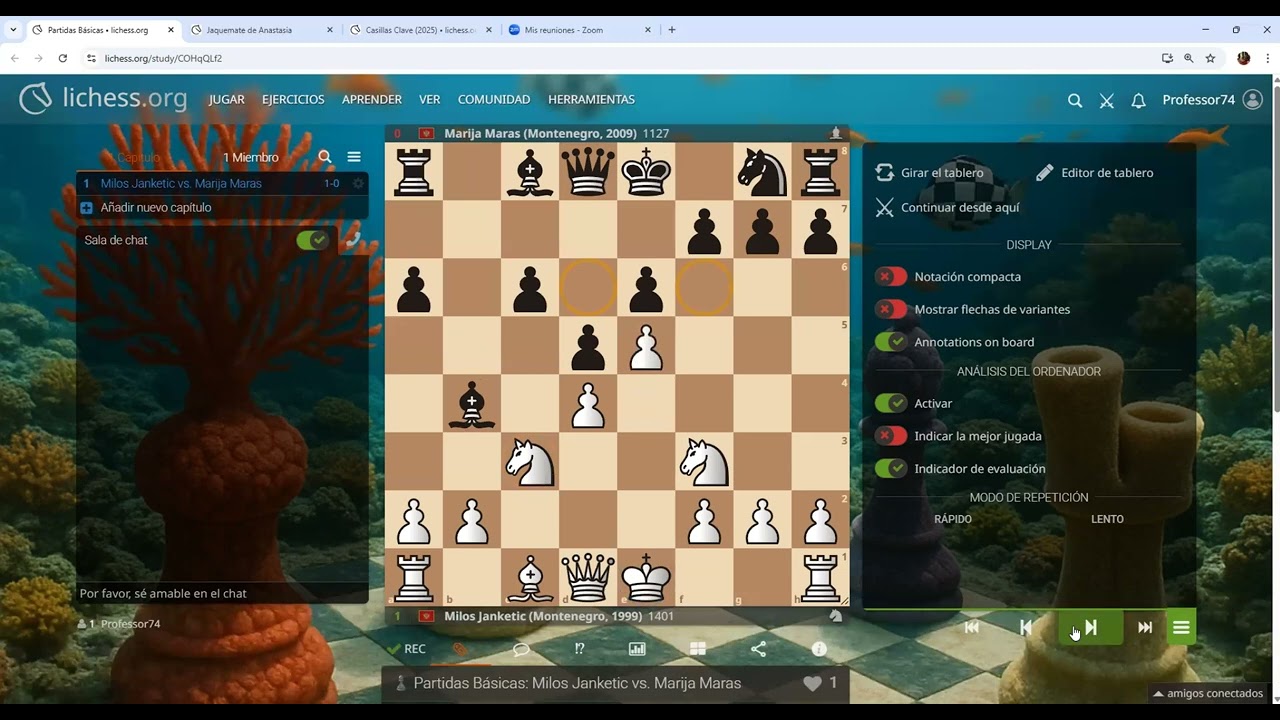Toggle Indicador de evaluación switch
Screen dimensions: 1280x720
click(890, 469)
